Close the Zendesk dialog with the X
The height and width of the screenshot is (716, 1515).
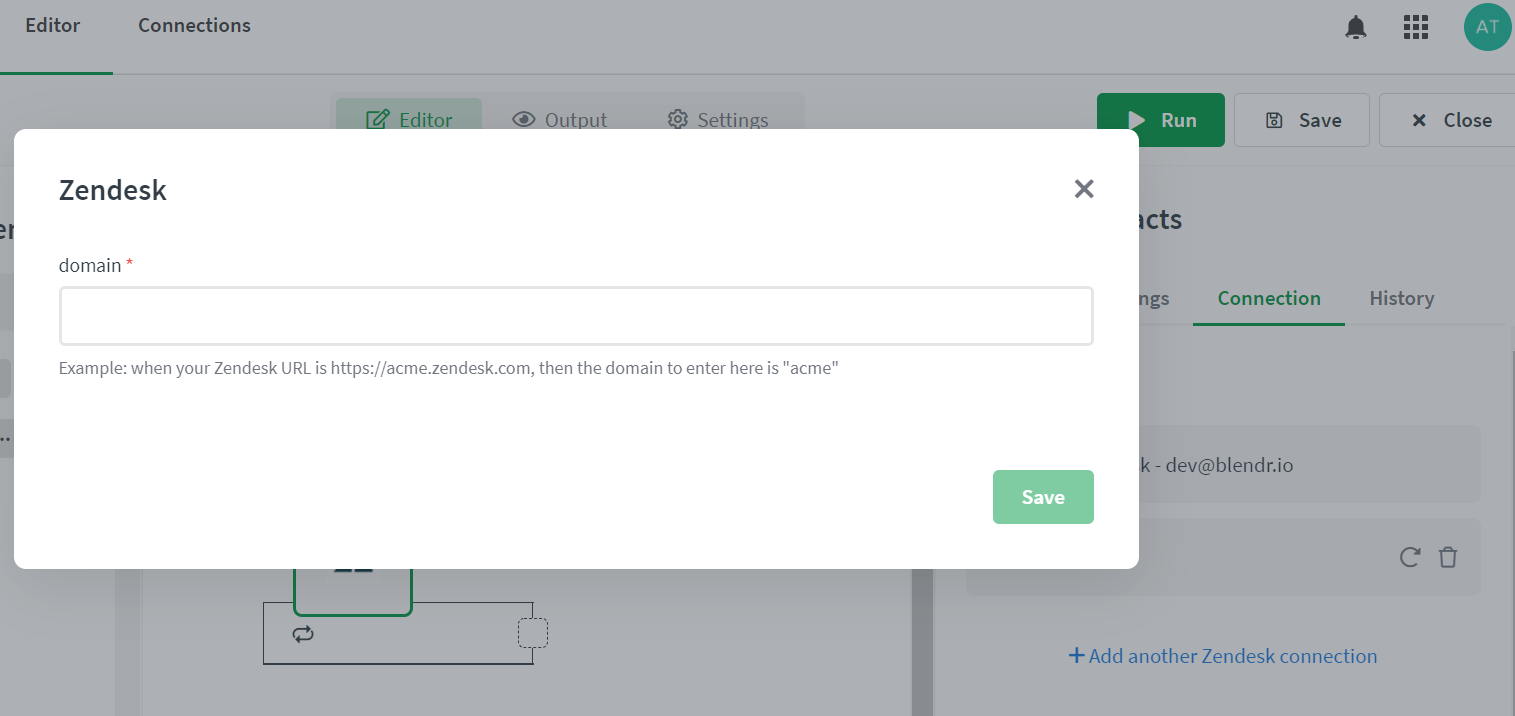pyautogui.click(x=1084, y=189)
